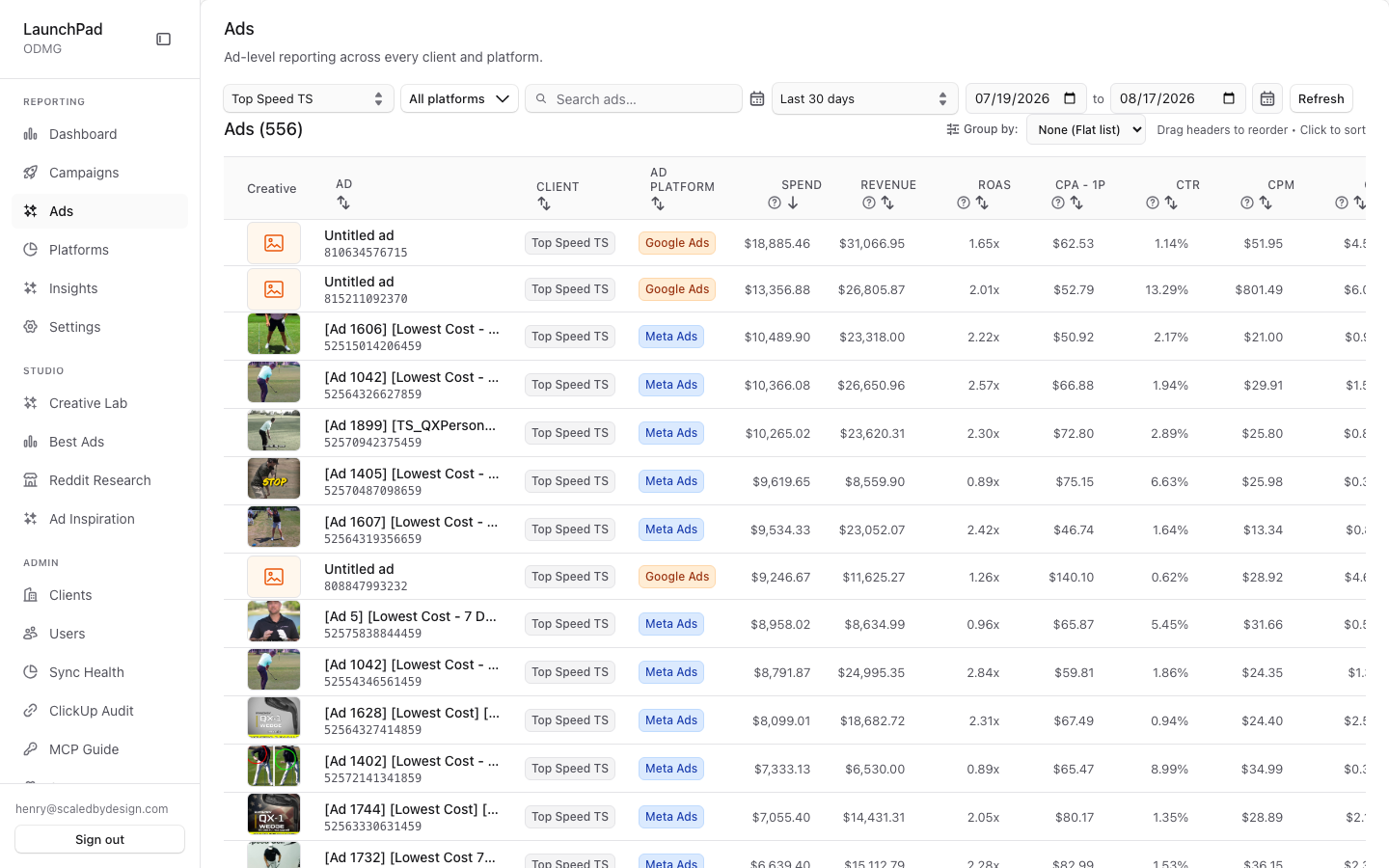Open the wedge thumbnail for Ad 1628
Screen dimensions: 1389x868
click(x=274, y=719)
